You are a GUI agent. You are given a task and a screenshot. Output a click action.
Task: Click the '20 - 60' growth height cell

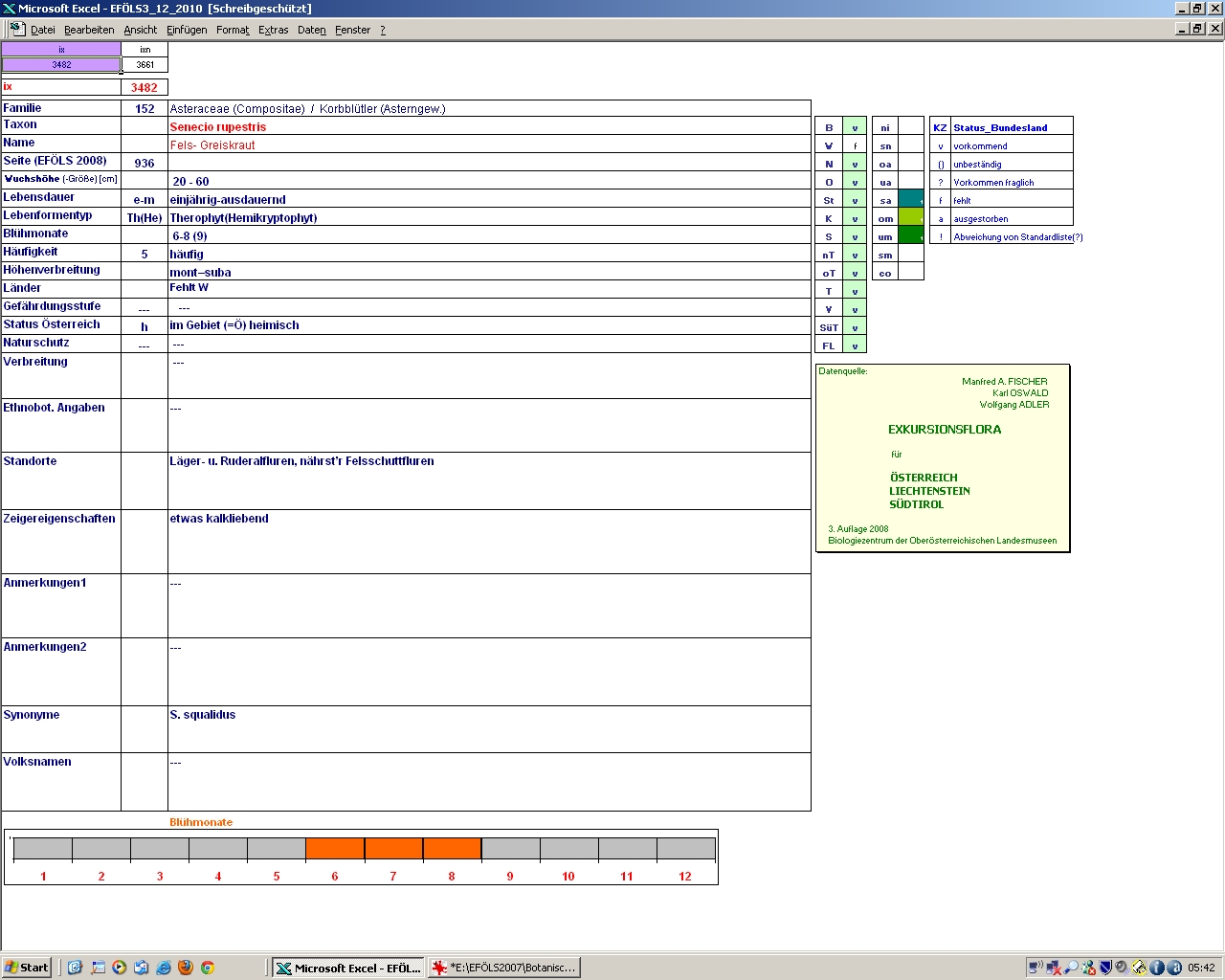point(489,181)
